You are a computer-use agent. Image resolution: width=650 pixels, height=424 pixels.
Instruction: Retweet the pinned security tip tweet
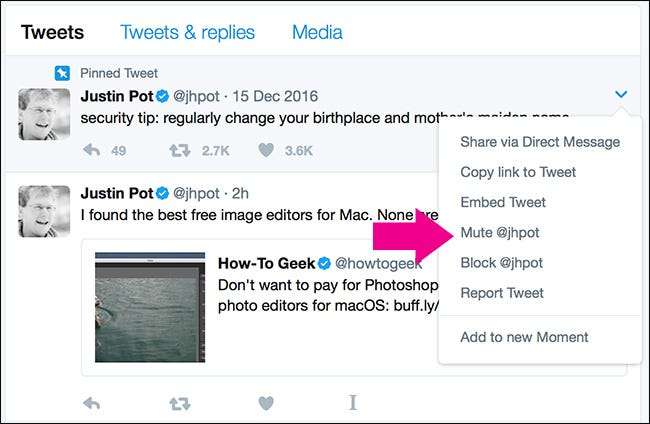[x=179, y=150]
